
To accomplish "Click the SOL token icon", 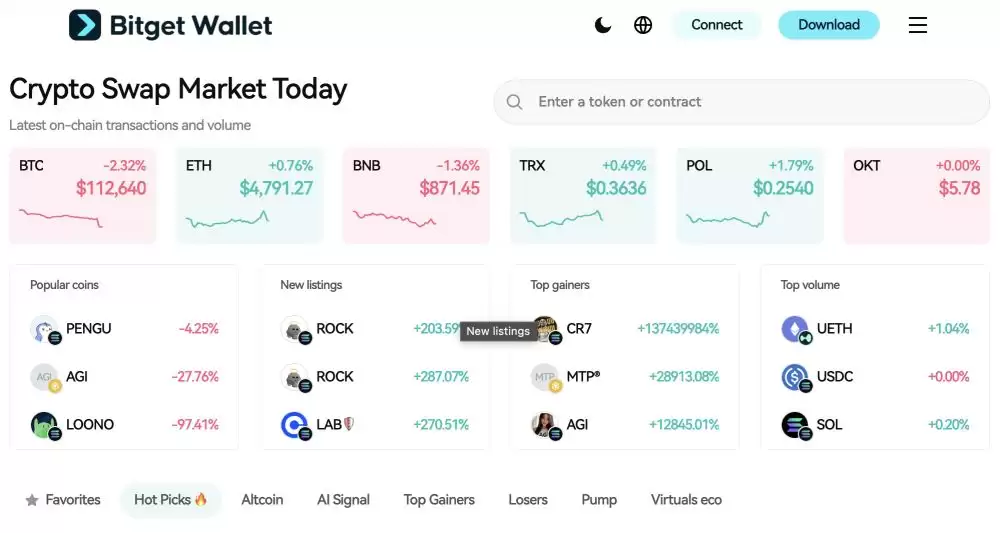I will click(x=795, y=425).
